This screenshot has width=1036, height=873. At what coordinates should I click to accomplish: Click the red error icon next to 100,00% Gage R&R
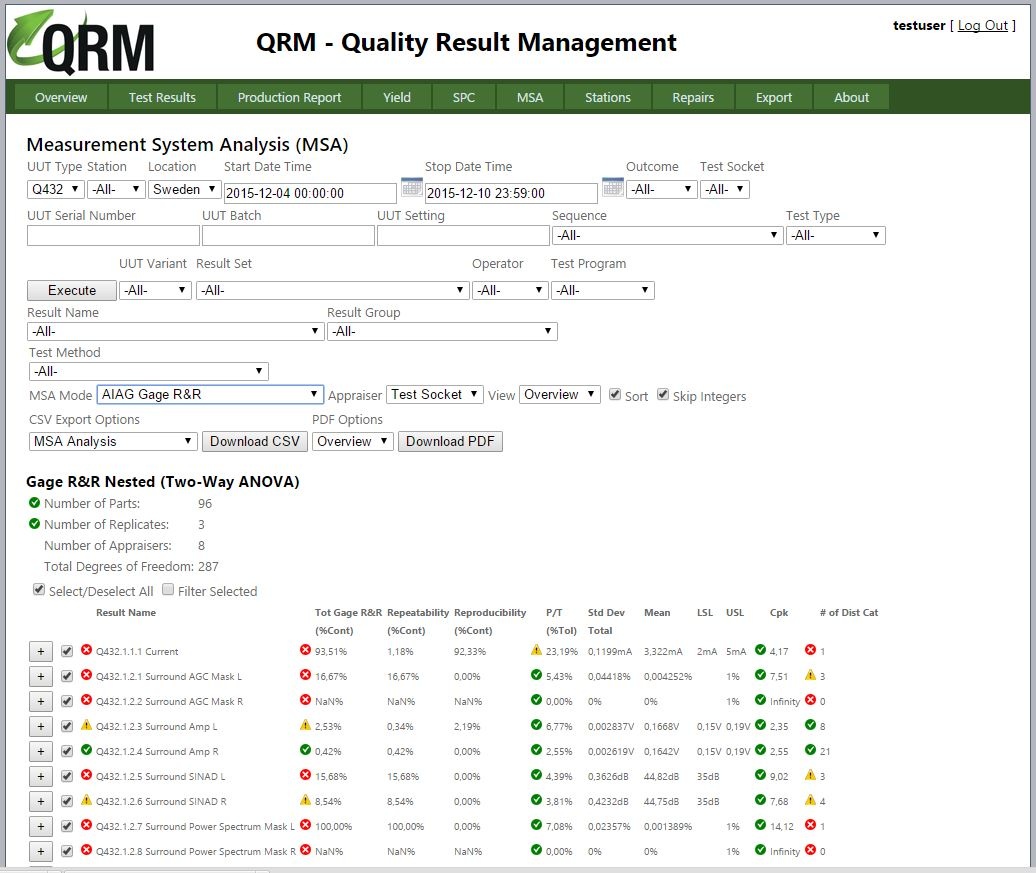305,825
